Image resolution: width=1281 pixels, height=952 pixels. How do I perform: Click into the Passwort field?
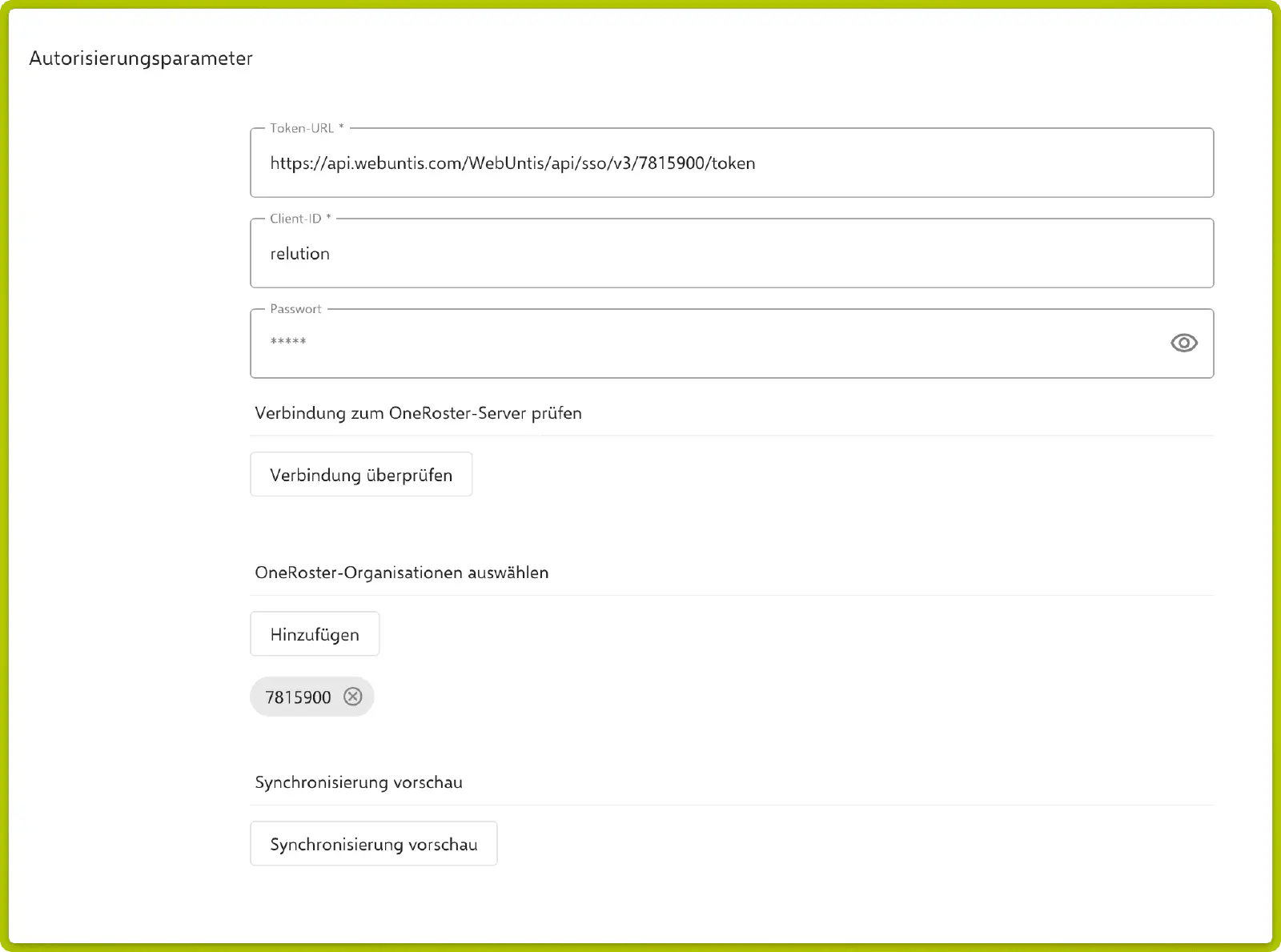coord(732,343)
